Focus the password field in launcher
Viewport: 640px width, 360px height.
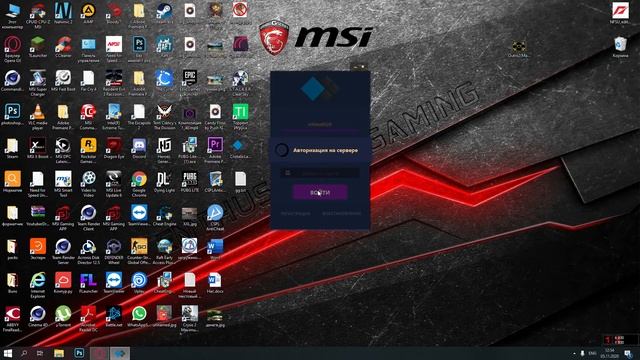coord(320,173)
